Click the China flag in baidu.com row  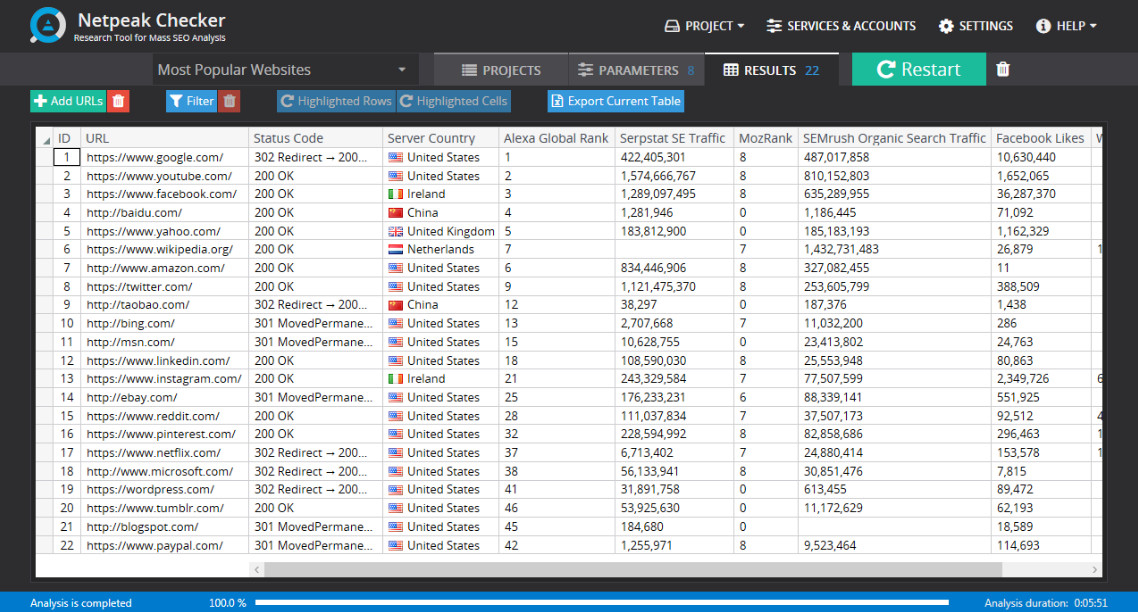396,213
